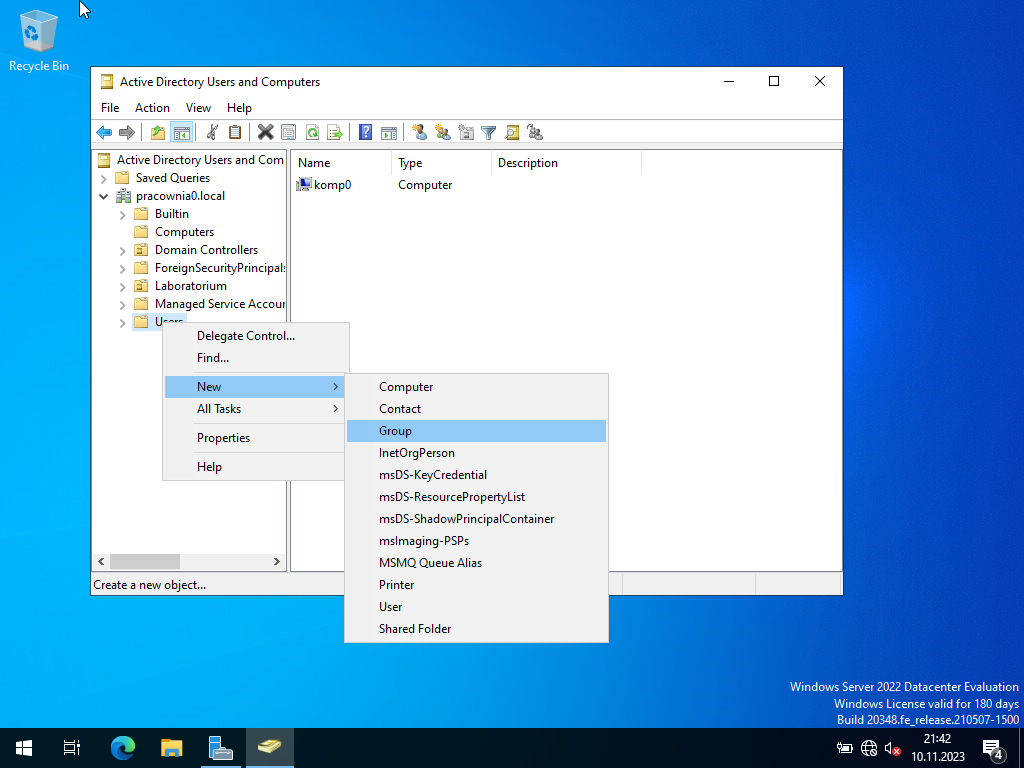This screenshot has width=1024, height=768.
Task: Select Shared Folder in New submenu
Action: point(476,629)
